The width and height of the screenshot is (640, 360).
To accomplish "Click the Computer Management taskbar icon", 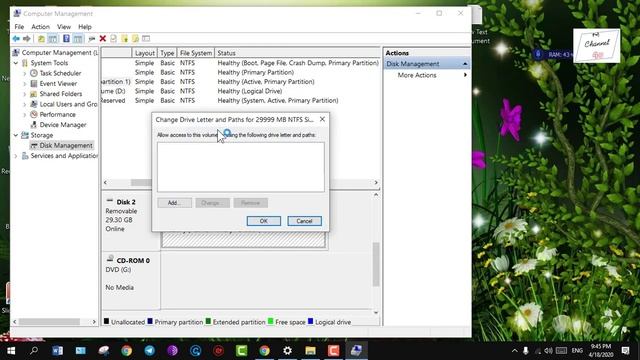I will [x=356, y=350].
